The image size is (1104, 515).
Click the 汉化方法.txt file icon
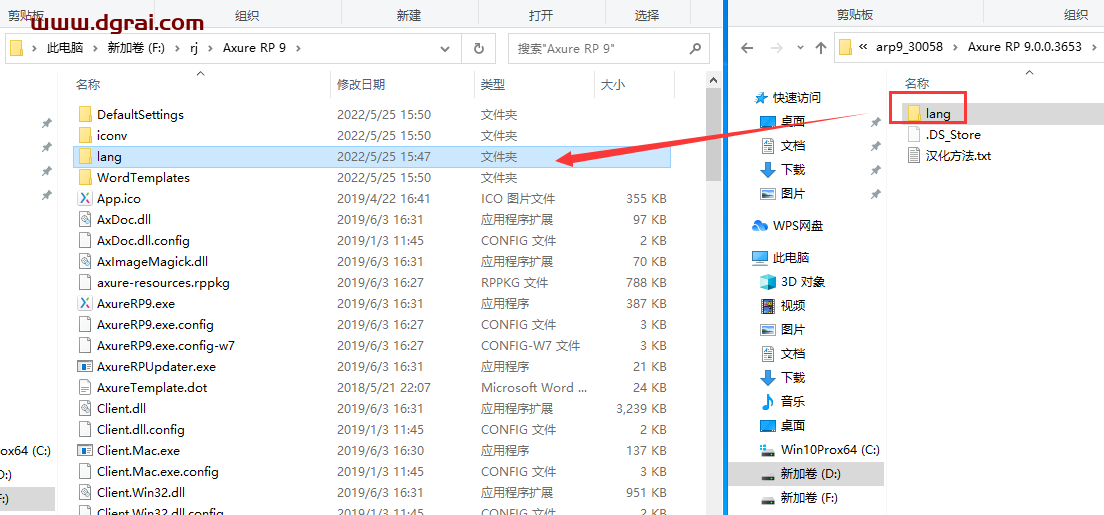(914, 156)
